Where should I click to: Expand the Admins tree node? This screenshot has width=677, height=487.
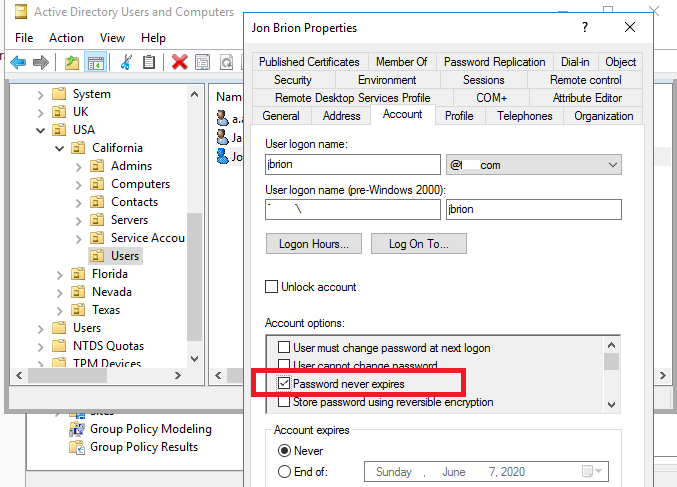tap(79, 167)
